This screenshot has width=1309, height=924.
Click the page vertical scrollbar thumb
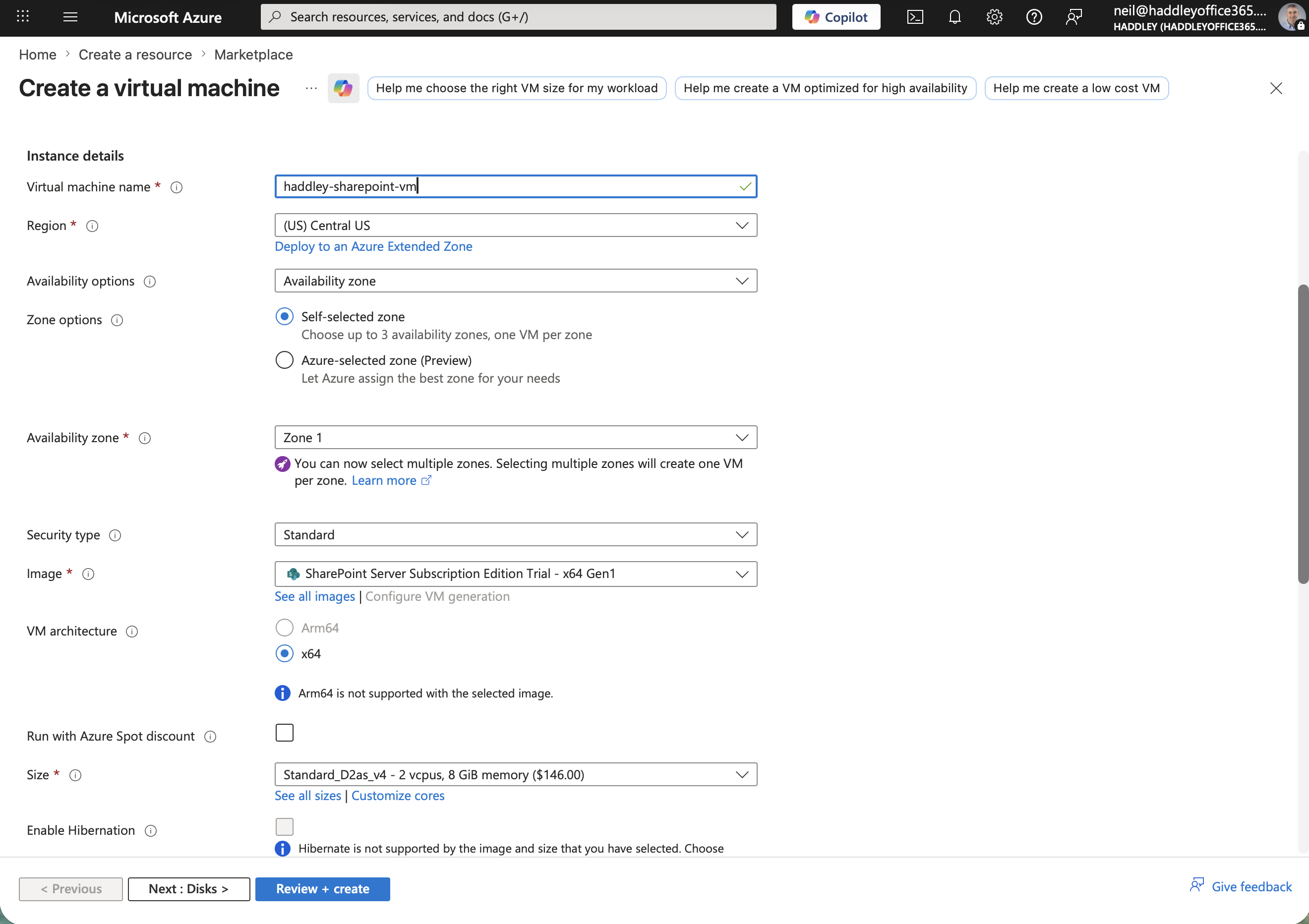pos(1303,434)
